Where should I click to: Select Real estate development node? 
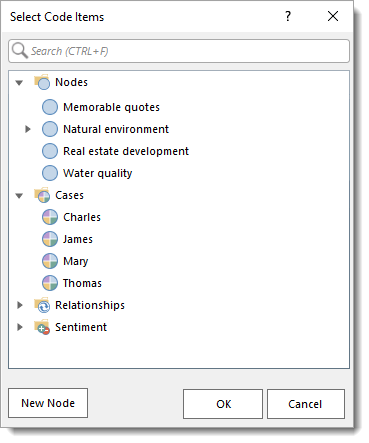point(126,151)
